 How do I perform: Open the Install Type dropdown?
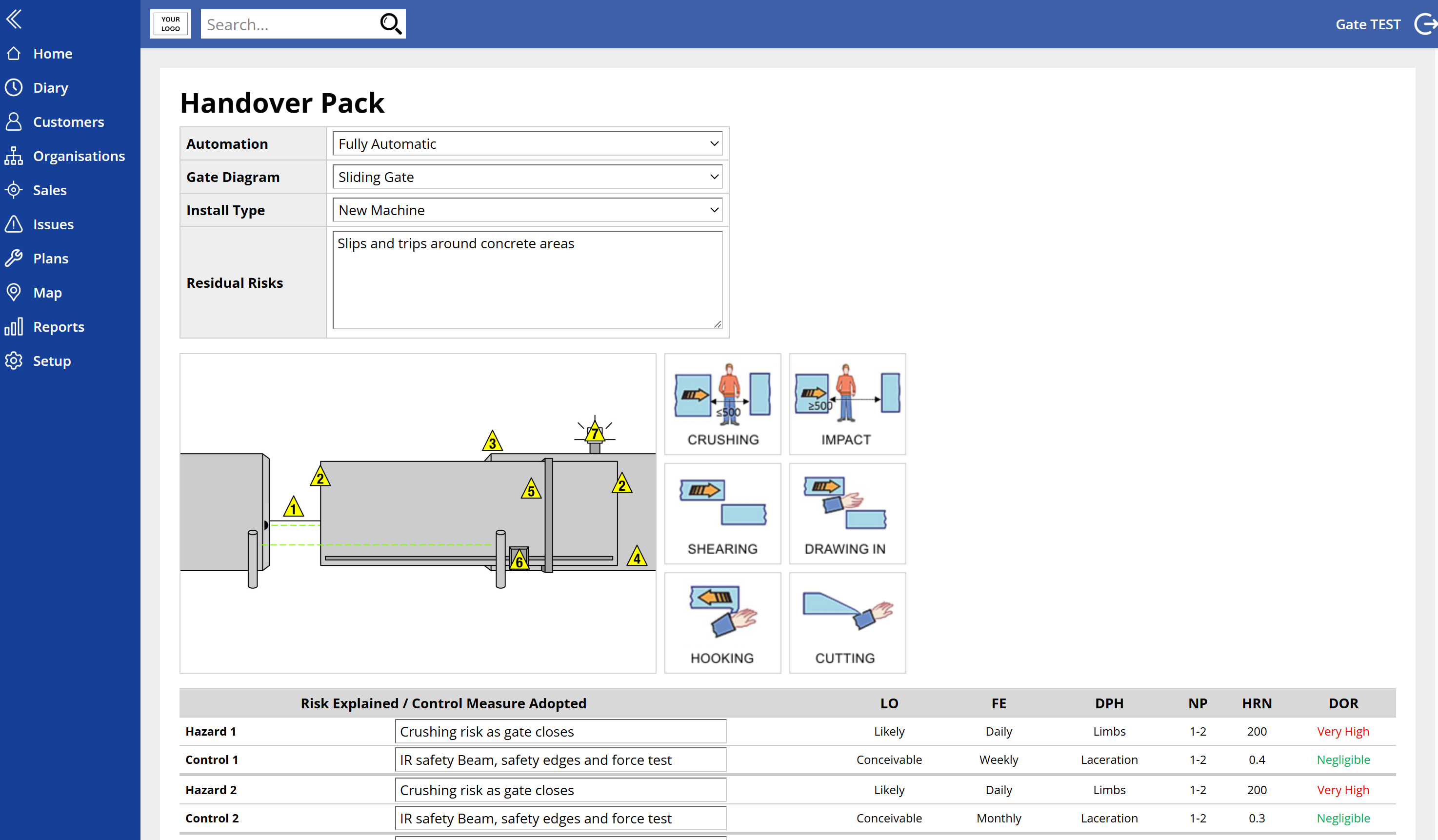527,210
